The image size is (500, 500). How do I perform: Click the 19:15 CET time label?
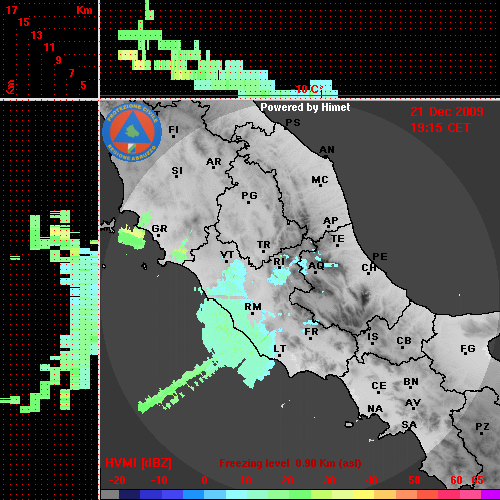click(440, 128)
